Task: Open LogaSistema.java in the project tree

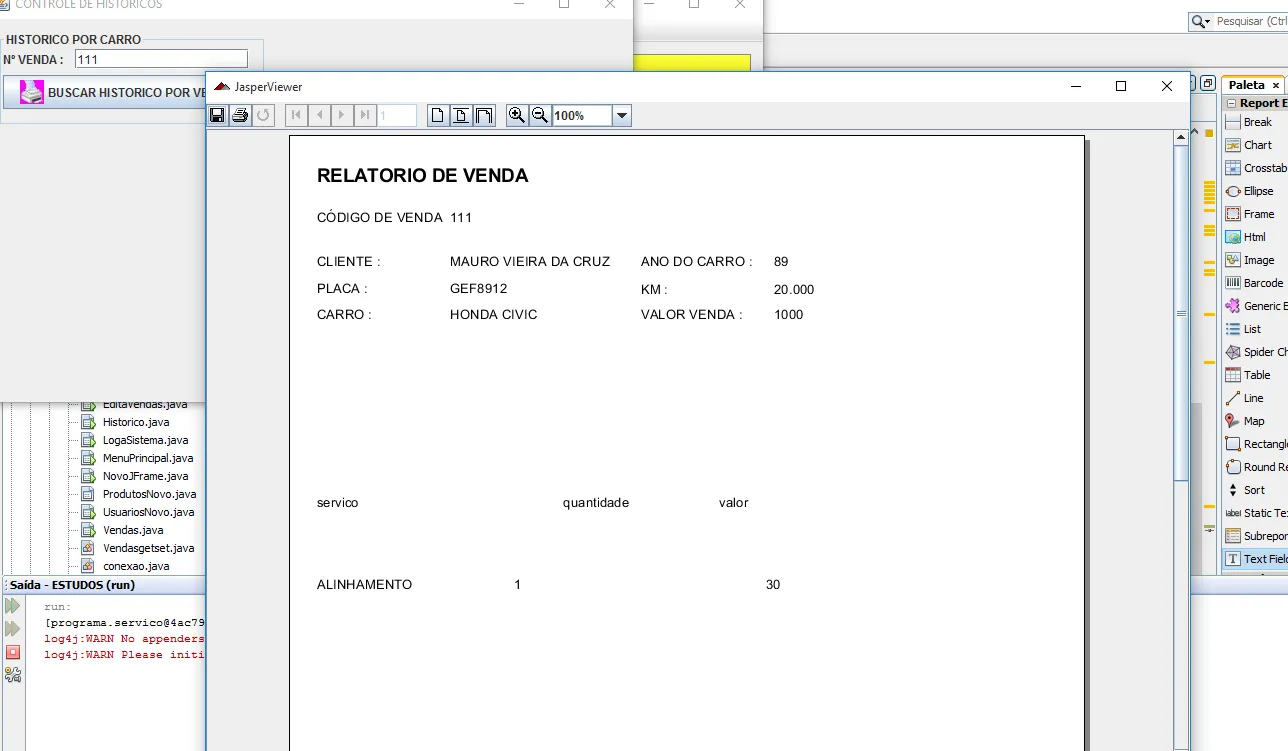Action: pyautogui.click(x=145, y=440)
